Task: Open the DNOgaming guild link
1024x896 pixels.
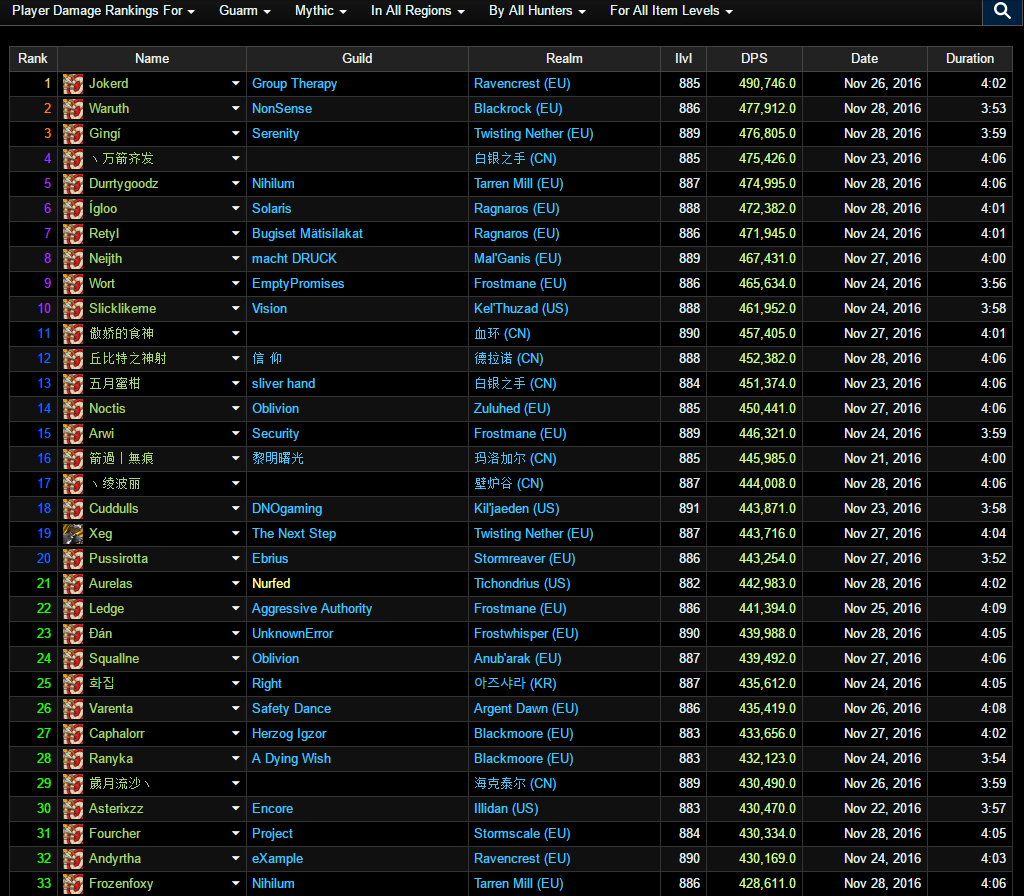Action: (287, 509)
